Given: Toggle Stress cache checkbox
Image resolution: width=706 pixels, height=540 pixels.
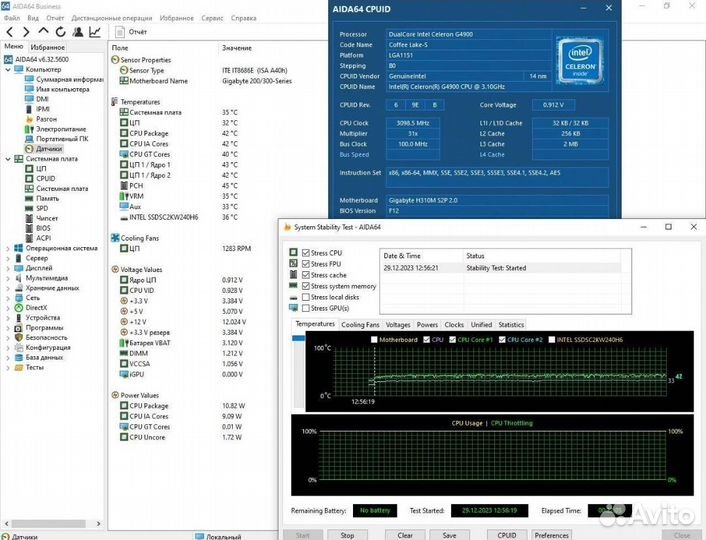Looking at the screenshot, I should (306, 275).
